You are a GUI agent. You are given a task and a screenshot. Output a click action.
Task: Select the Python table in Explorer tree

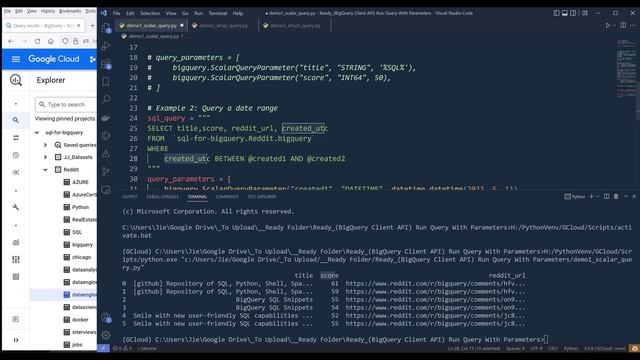coord(80,207)
